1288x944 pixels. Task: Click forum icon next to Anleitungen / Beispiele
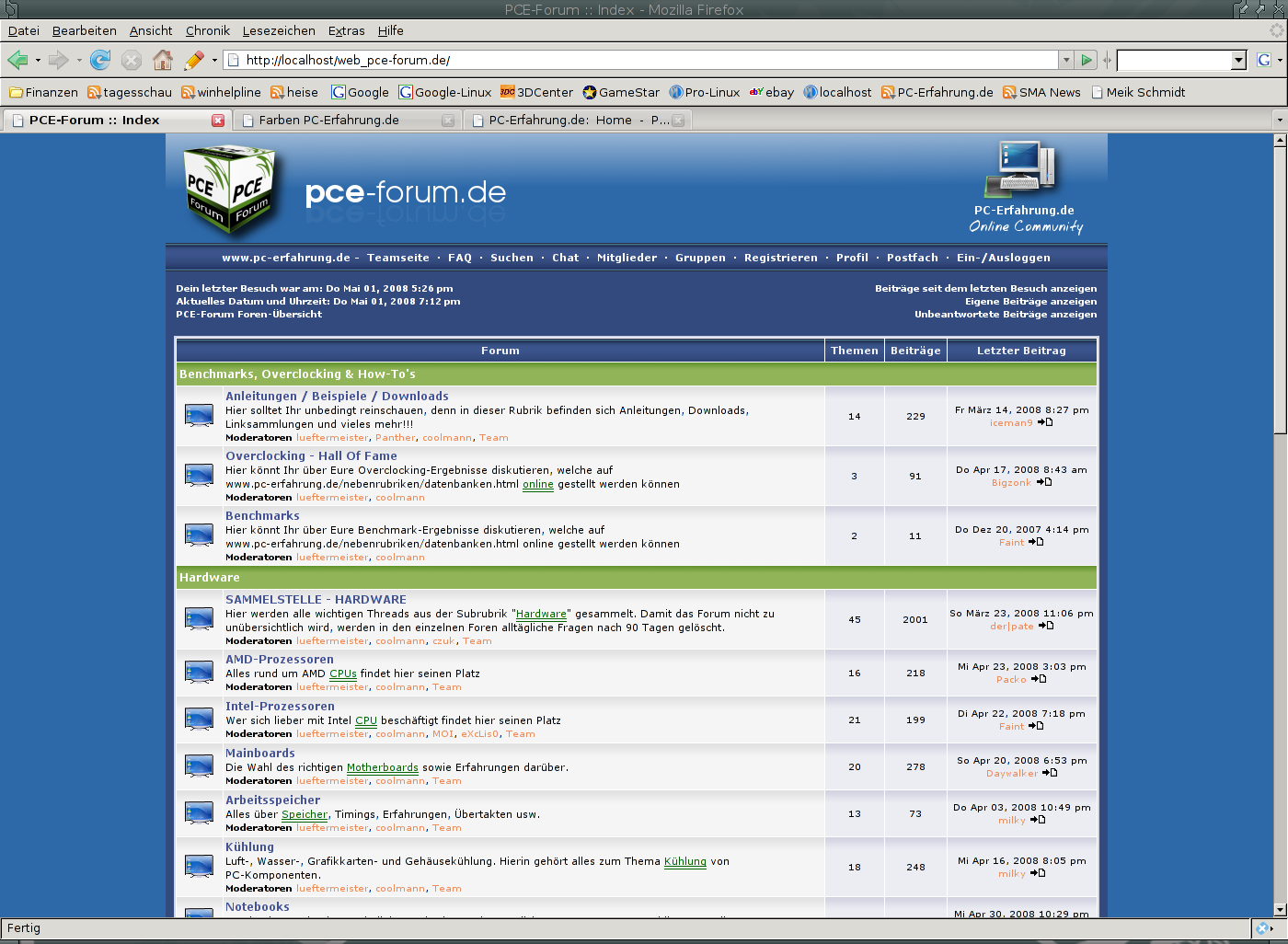point(199,416)
